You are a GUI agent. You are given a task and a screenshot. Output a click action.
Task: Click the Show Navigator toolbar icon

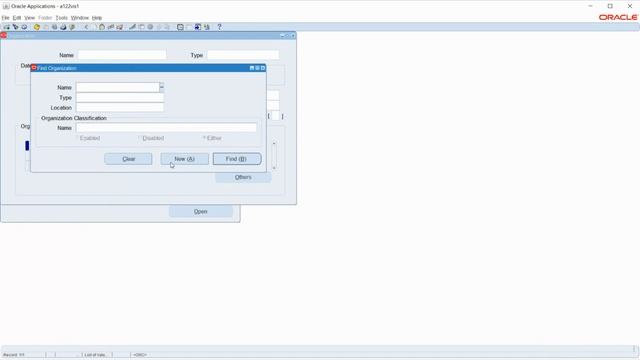pyautogui.click(x=24, y=27)
